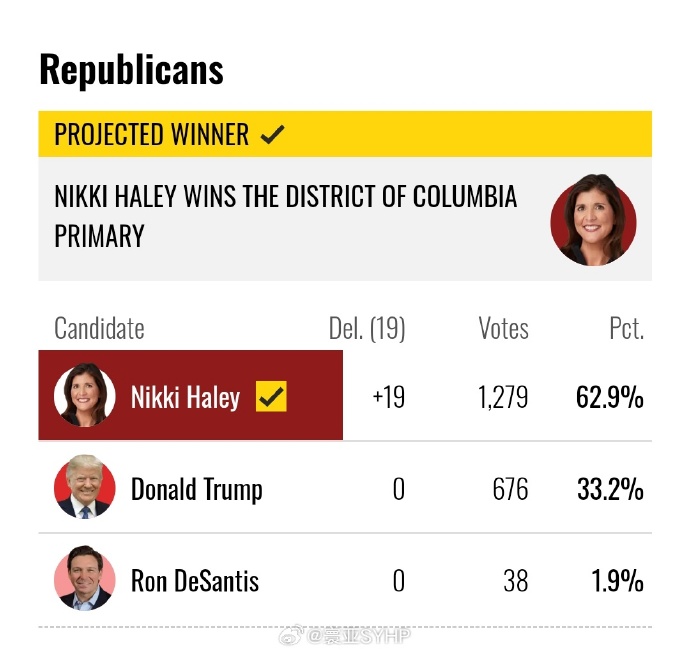Open the Donald Trump candidate name link

(197, 489)
